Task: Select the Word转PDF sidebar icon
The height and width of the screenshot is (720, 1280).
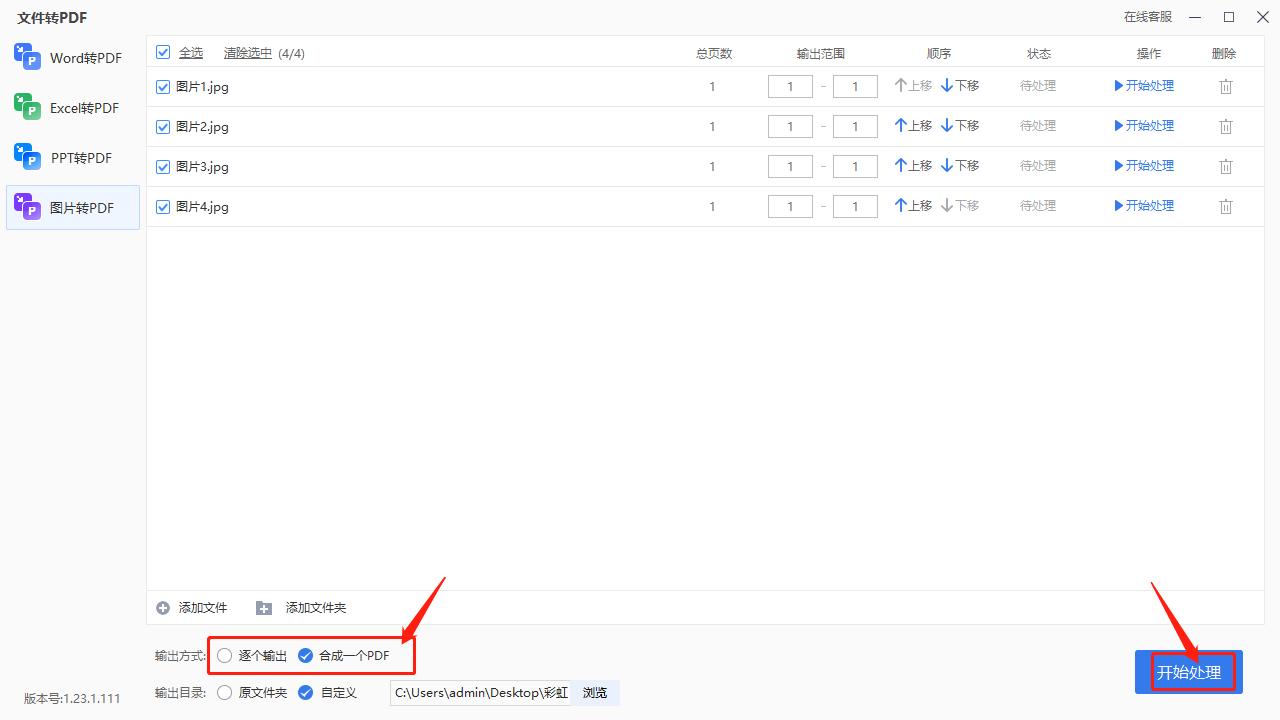Action: pos(25,57)
